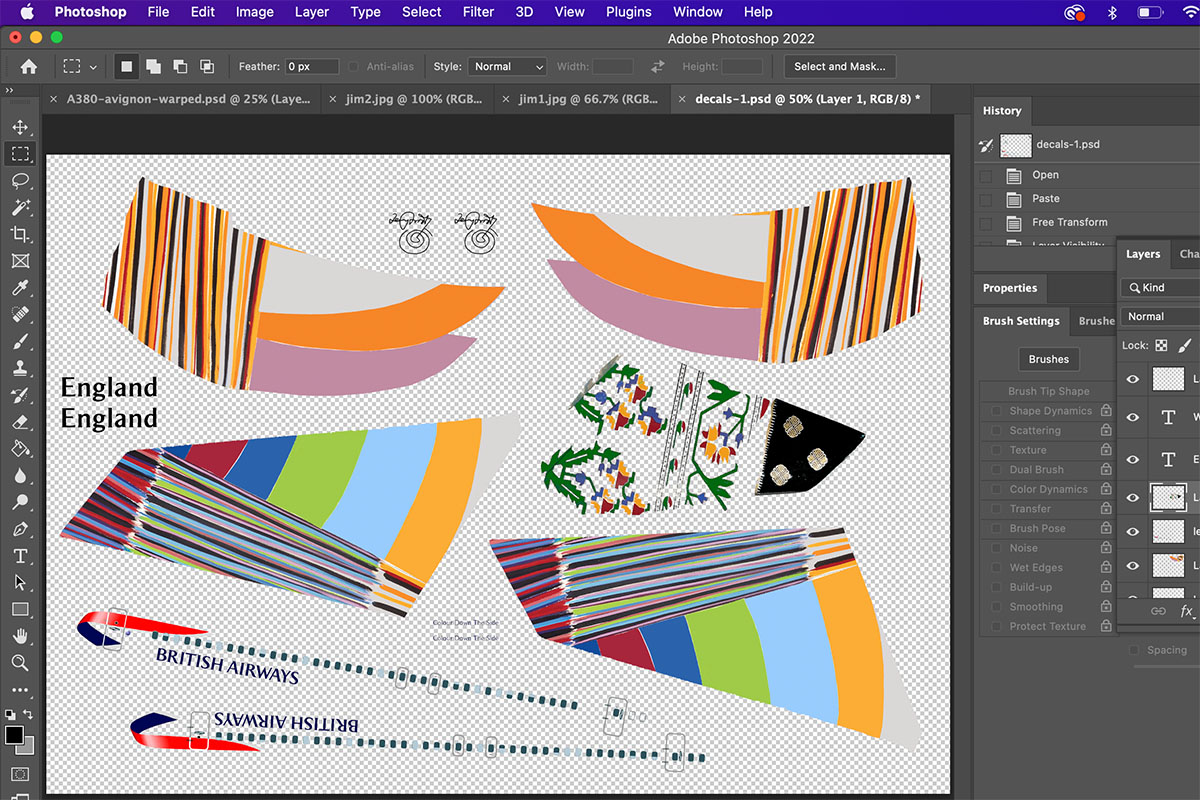Hide the topmost layer with eye icon
1200x800 pixels.
click(1133, 379)
